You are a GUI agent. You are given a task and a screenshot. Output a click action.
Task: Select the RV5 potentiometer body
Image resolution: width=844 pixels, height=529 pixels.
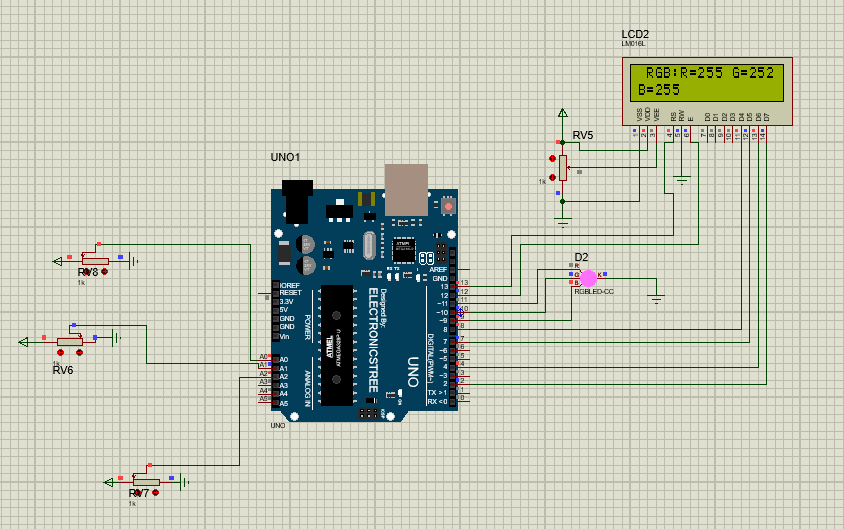click(x=563, y=167)
